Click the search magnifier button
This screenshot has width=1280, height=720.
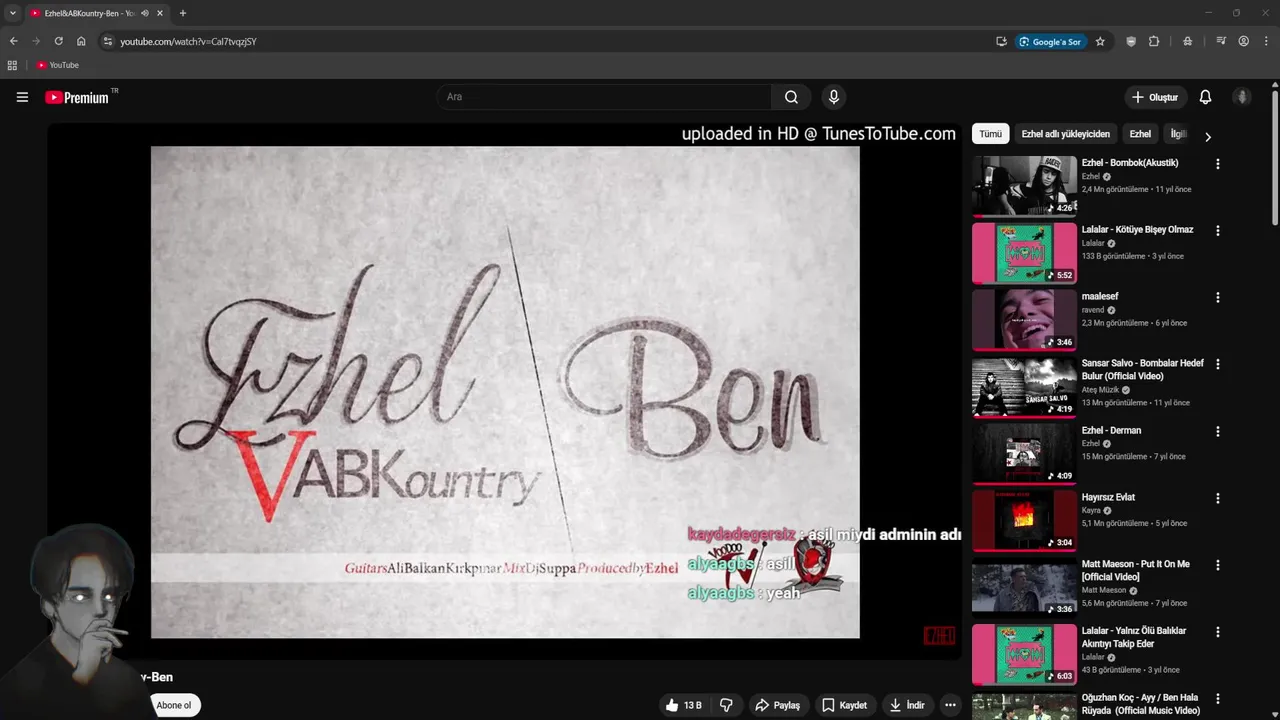click(x=791, y=97)
